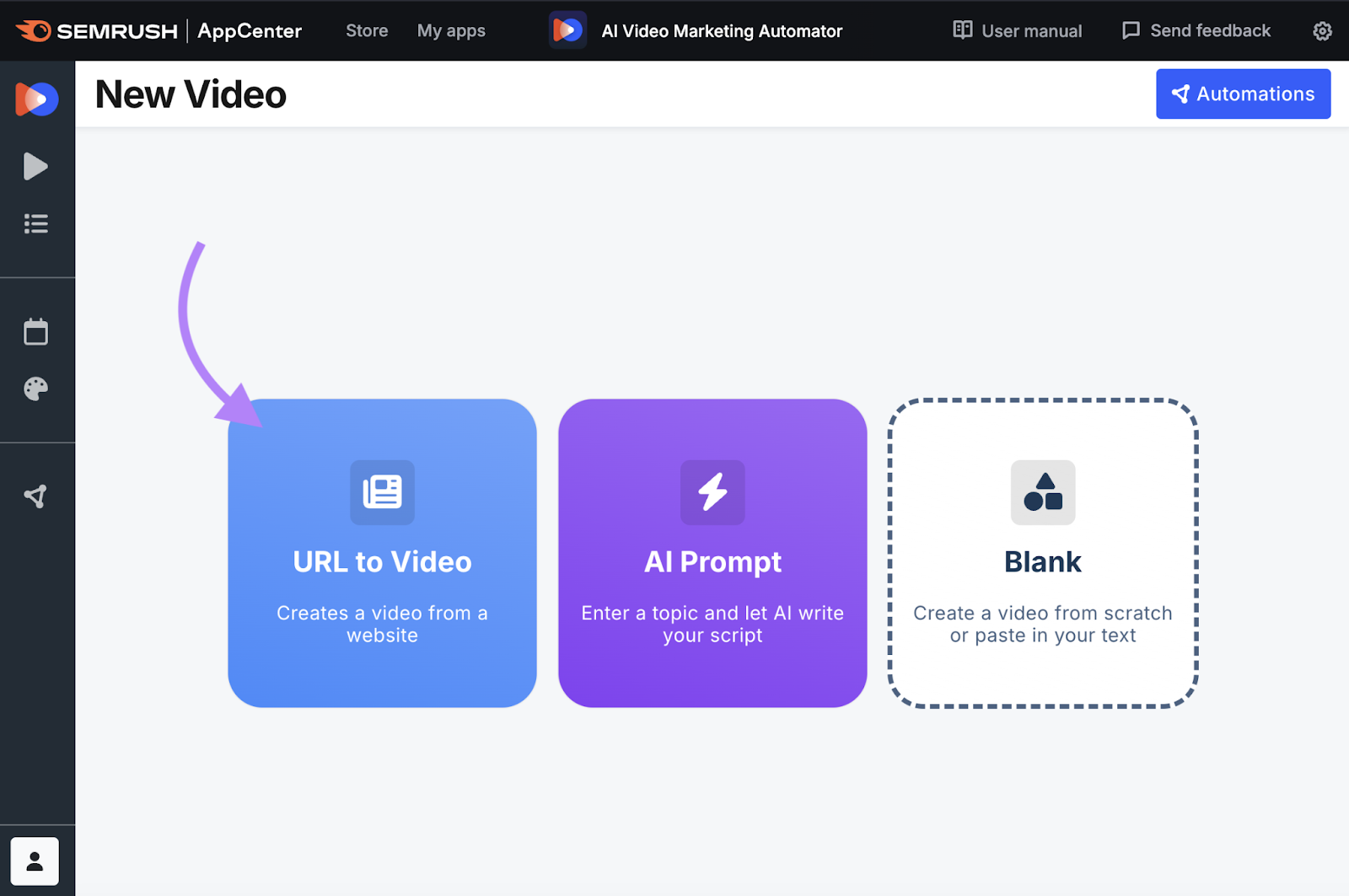This screenshot has height=896, width=1349.
Task: Click Send feedback in the header
Action: click(x=1196, y=31)
